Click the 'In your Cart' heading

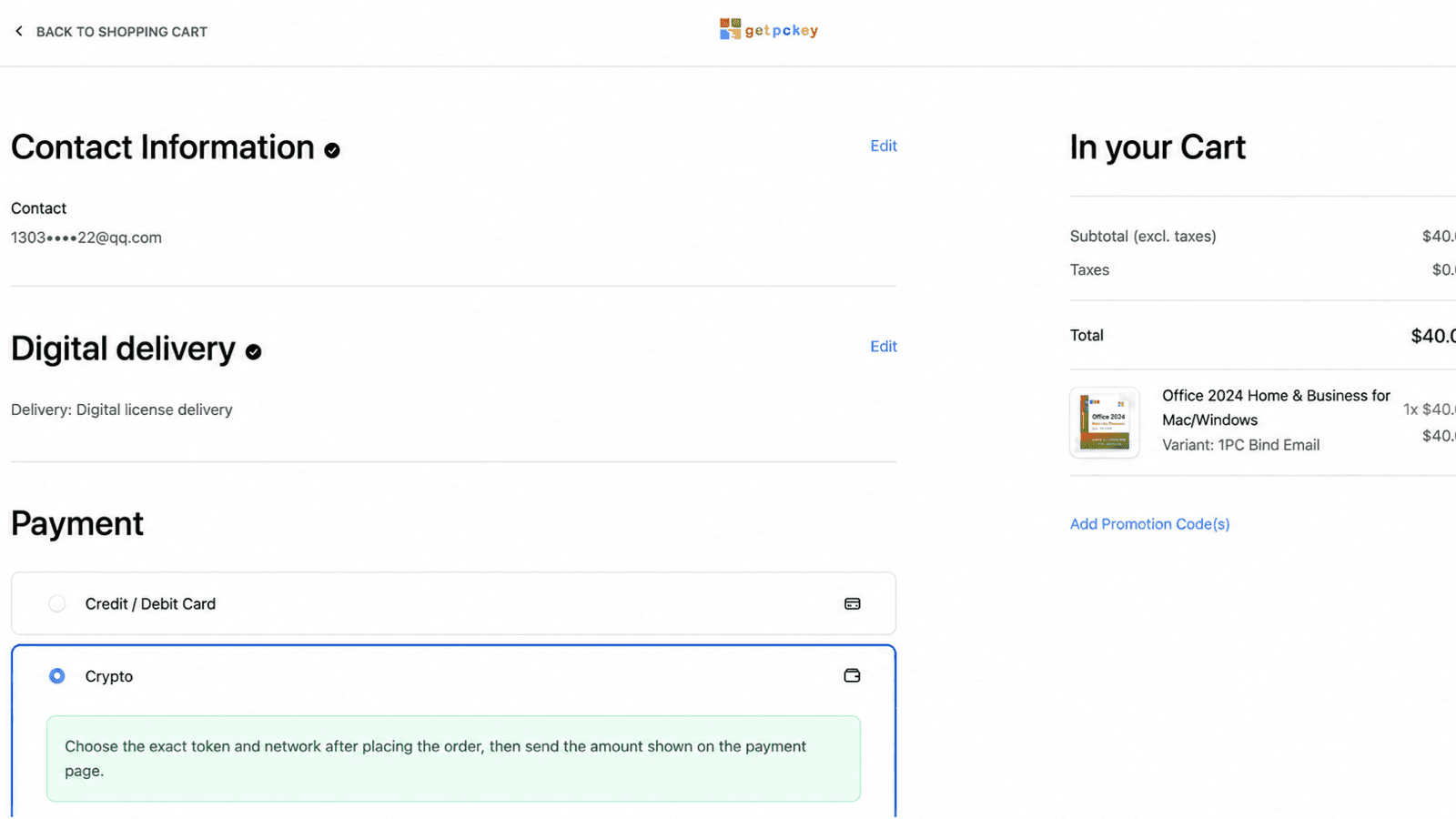pos(1158,147)
